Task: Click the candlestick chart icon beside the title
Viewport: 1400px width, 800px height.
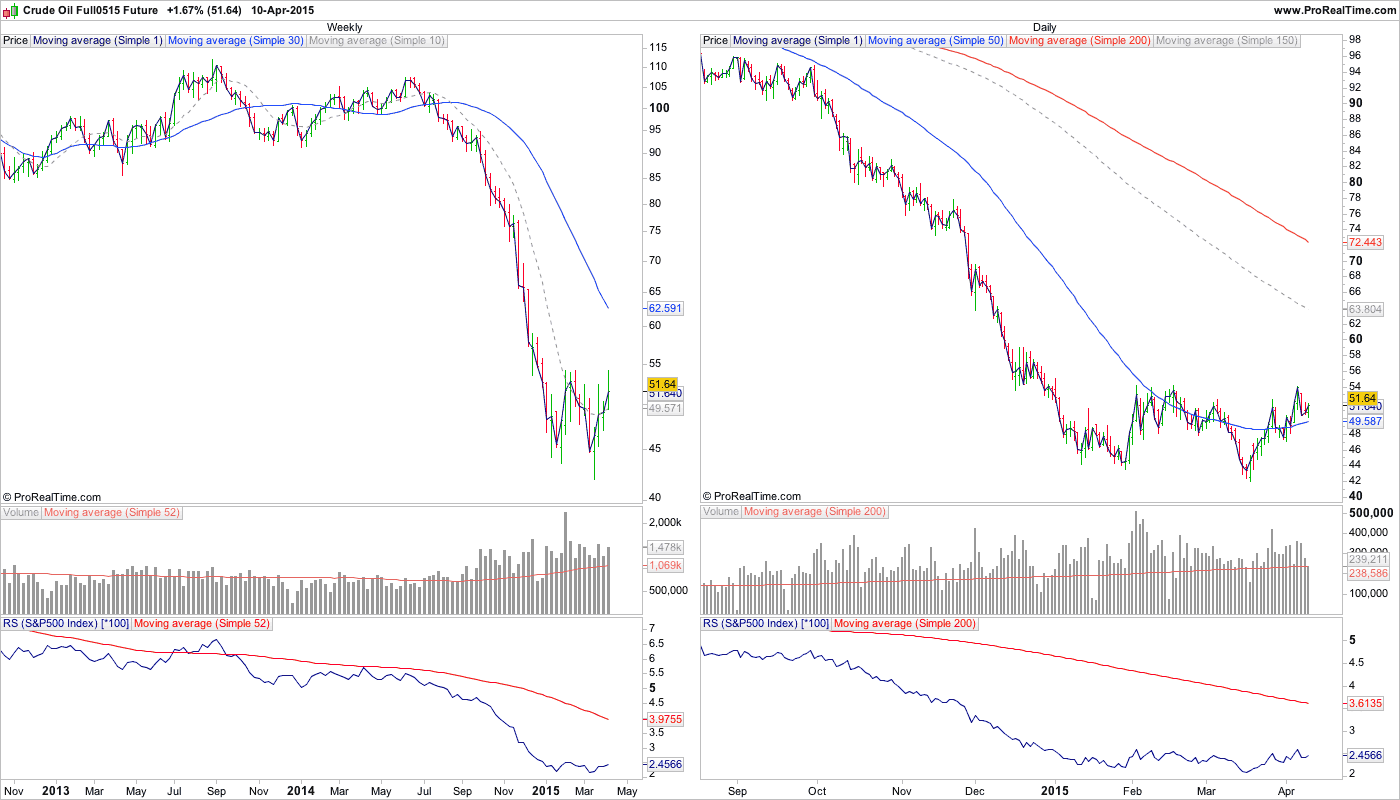Action: coord(11,9)
